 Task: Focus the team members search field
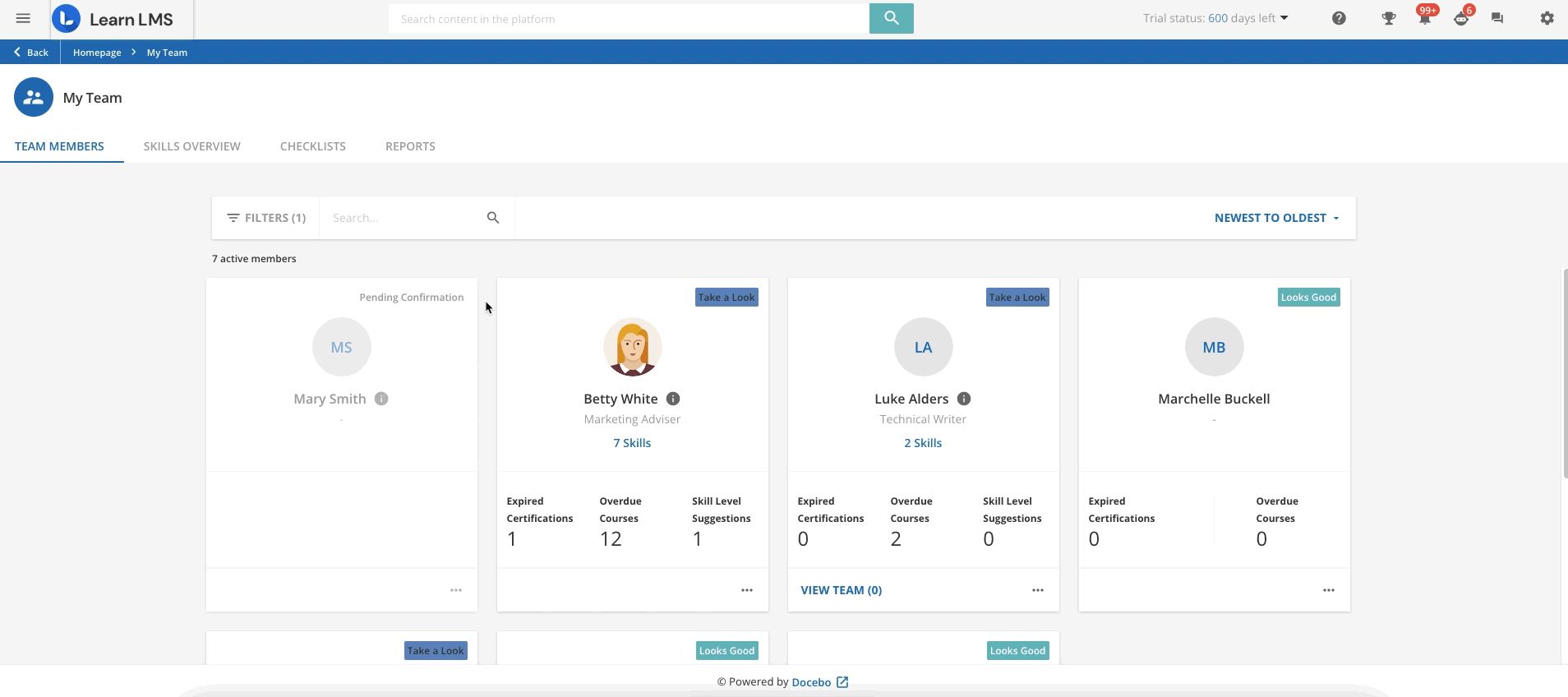point(403,218)
